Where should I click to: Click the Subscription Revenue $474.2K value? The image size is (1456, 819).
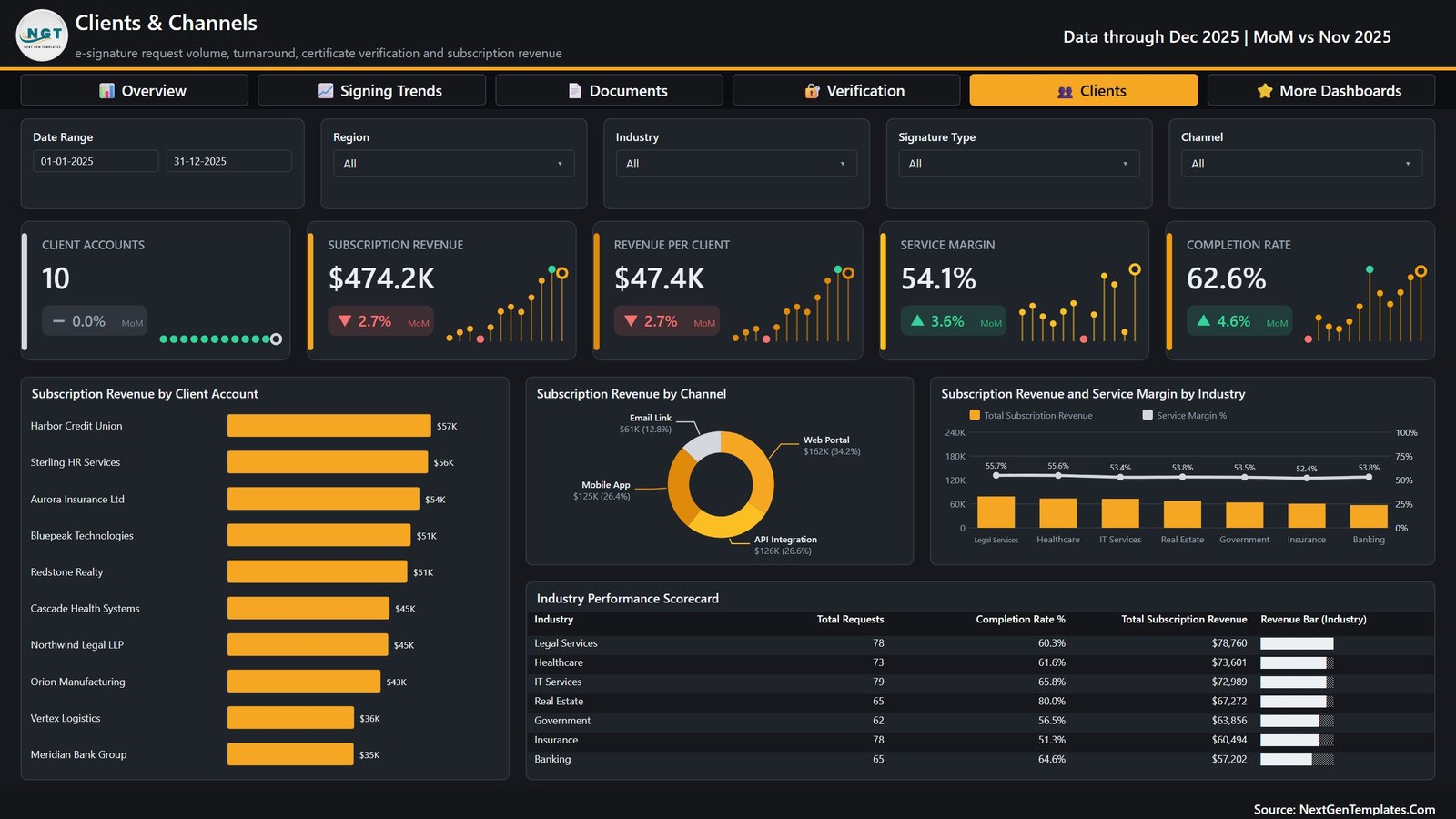381,278
